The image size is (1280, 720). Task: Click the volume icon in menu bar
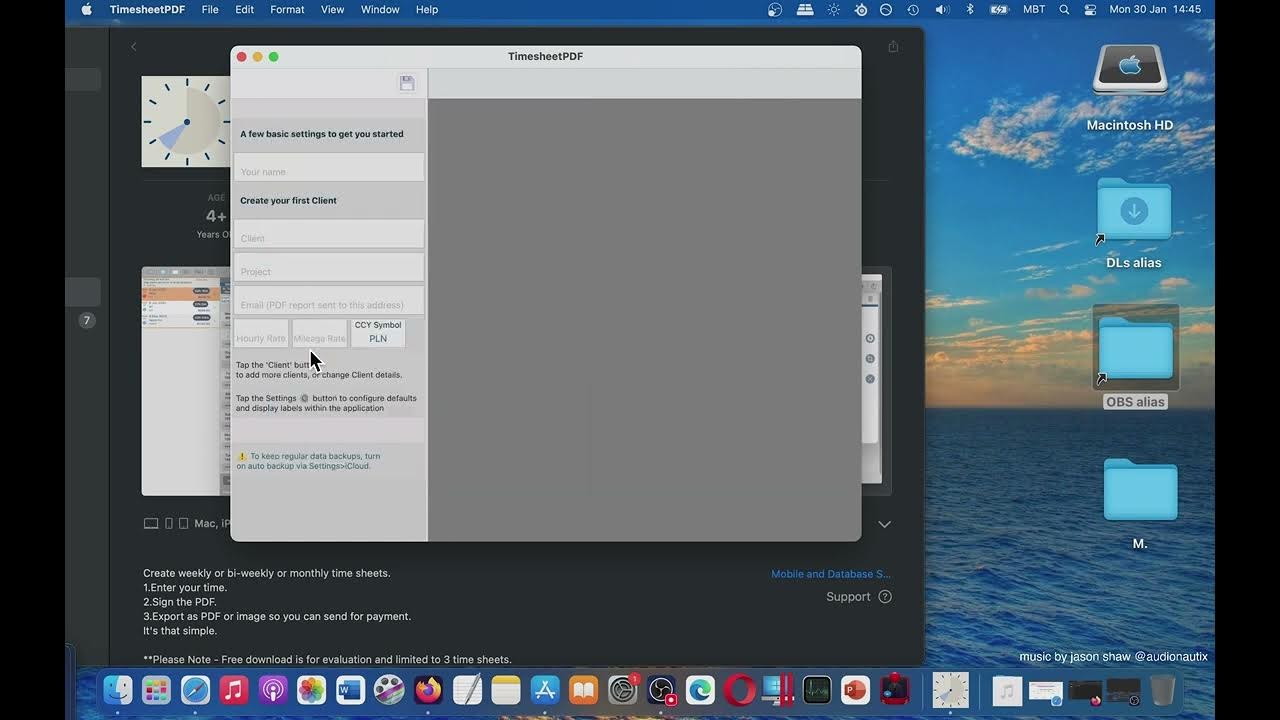[942, 9]
